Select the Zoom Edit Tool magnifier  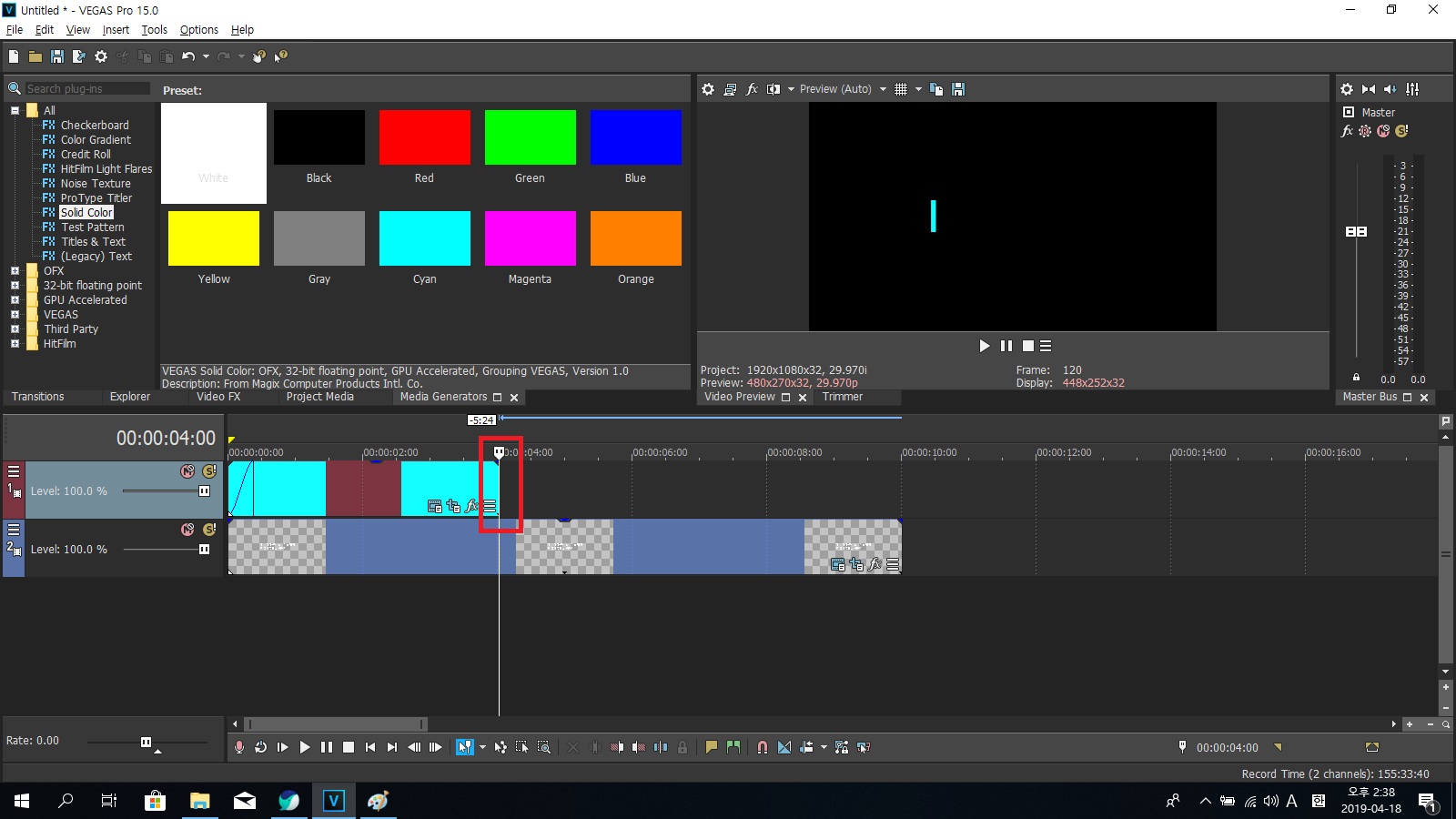coord(544,747)
